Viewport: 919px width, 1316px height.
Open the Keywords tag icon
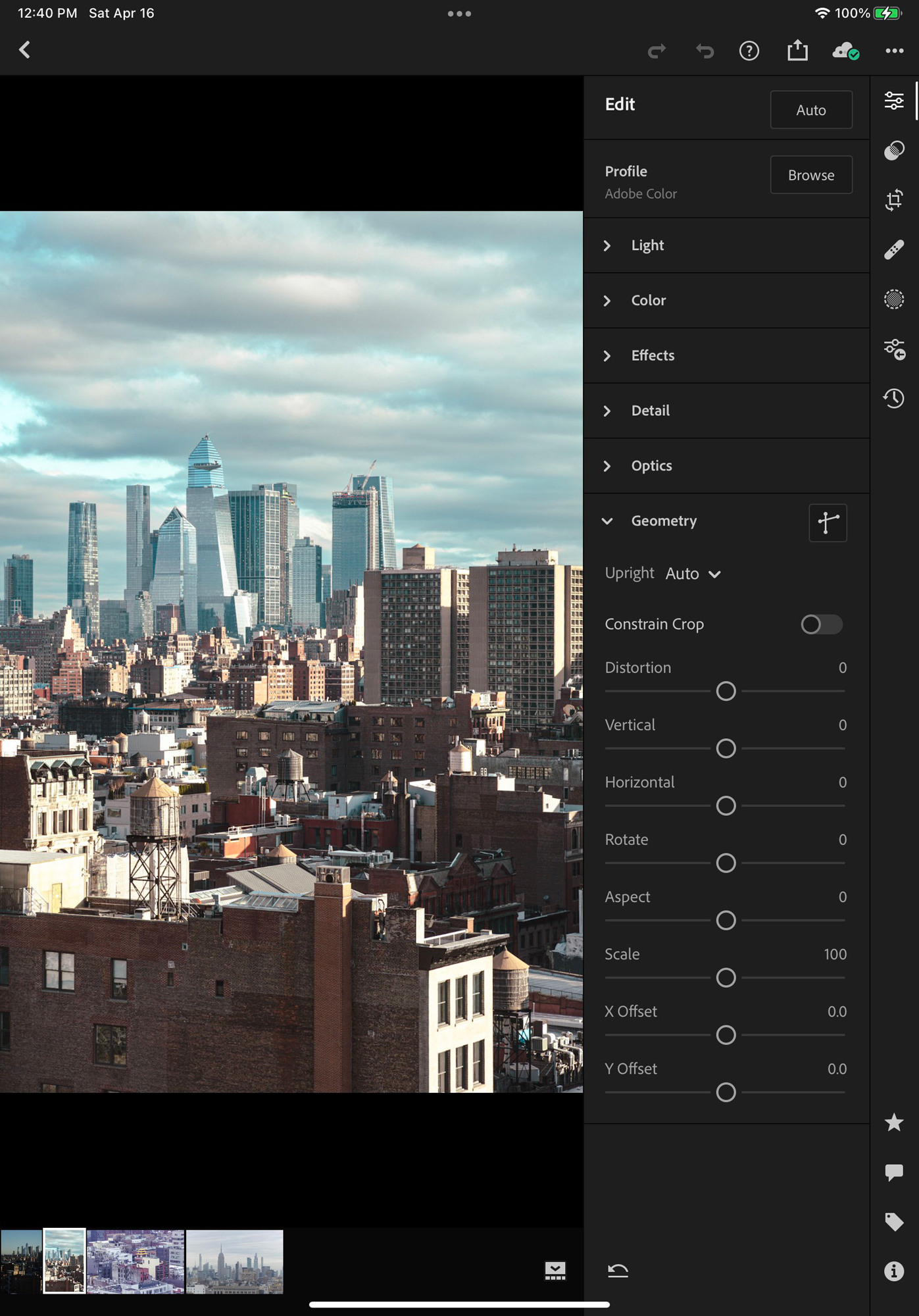[x=893, y=1222]
